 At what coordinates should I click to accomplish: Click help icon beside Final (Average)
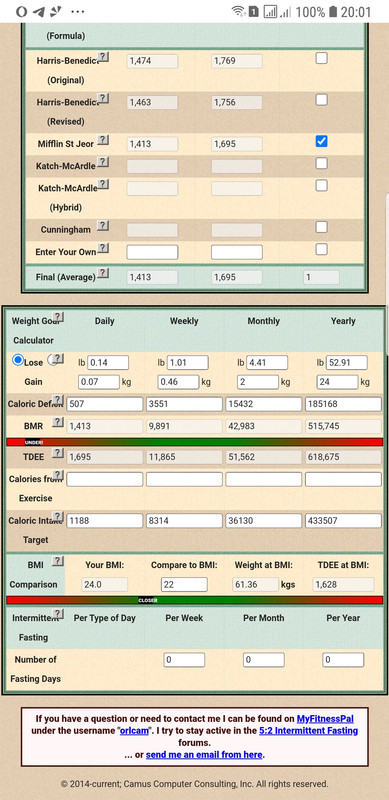point(104,273)
